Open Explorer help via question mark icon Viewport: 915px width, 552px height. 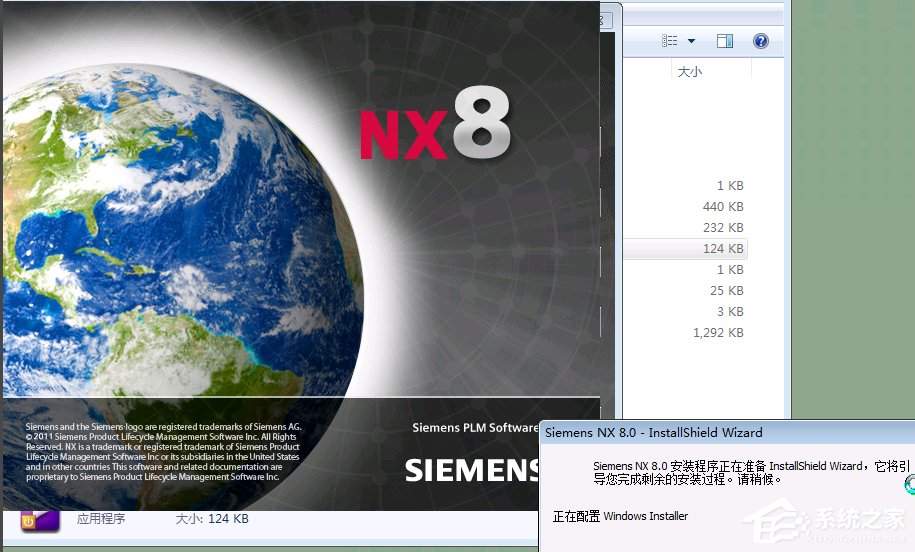coord(760,41)
